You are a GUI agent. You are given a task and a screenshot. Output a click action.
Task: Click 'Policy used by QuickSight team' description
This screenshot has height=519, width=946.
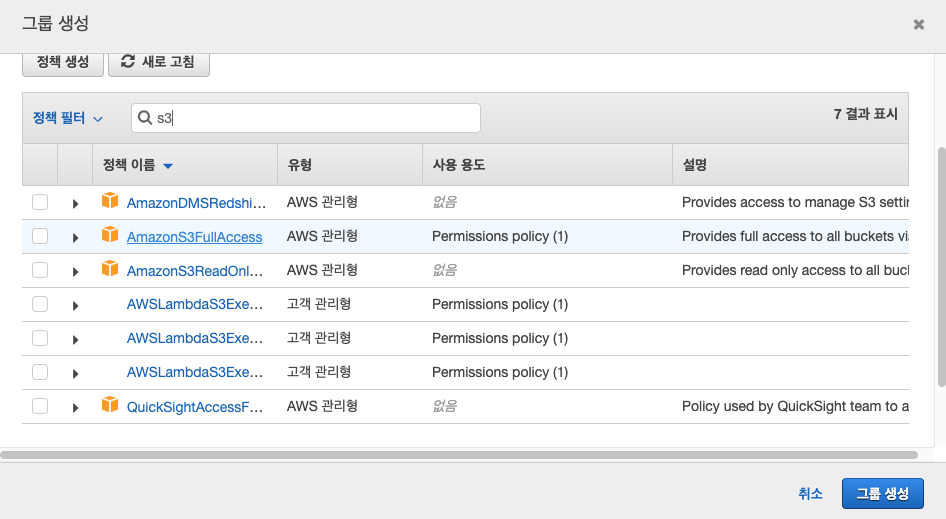coord(795,407)
